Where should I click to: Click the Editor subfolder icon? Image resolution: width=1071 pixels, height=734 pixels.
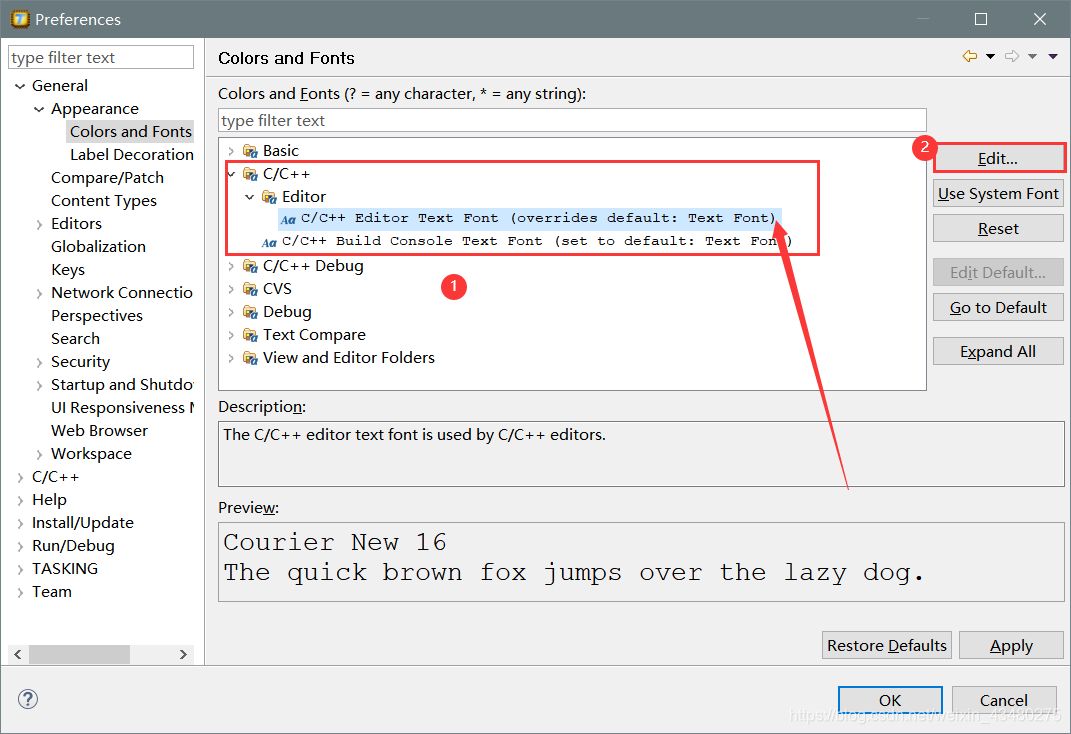[x=269, y=197]
